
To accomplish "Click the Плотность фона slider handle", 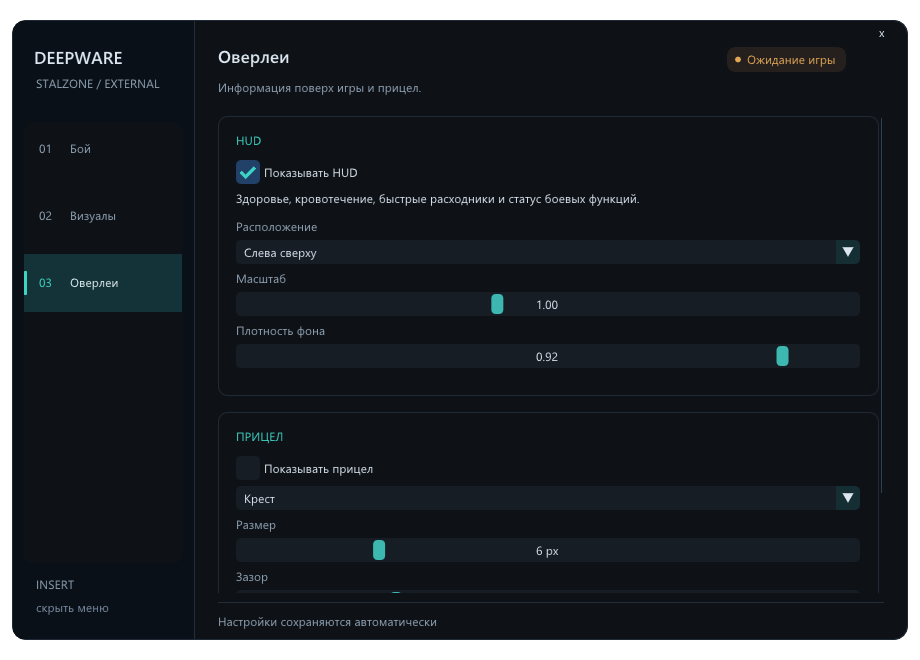I will [782, 356].
